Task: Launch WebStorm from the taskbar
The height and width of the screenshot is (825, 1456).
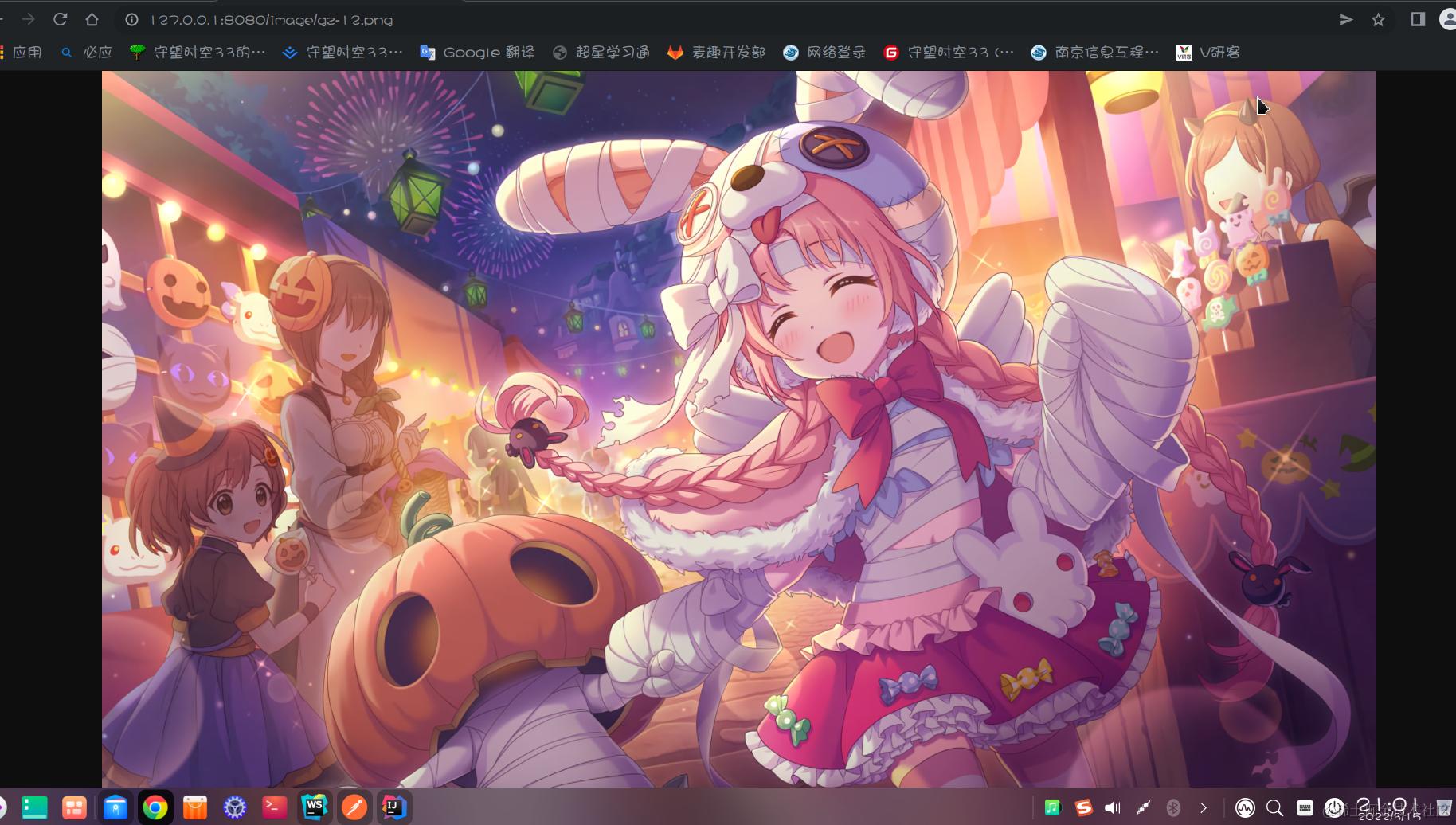Action: pos(315,807)
